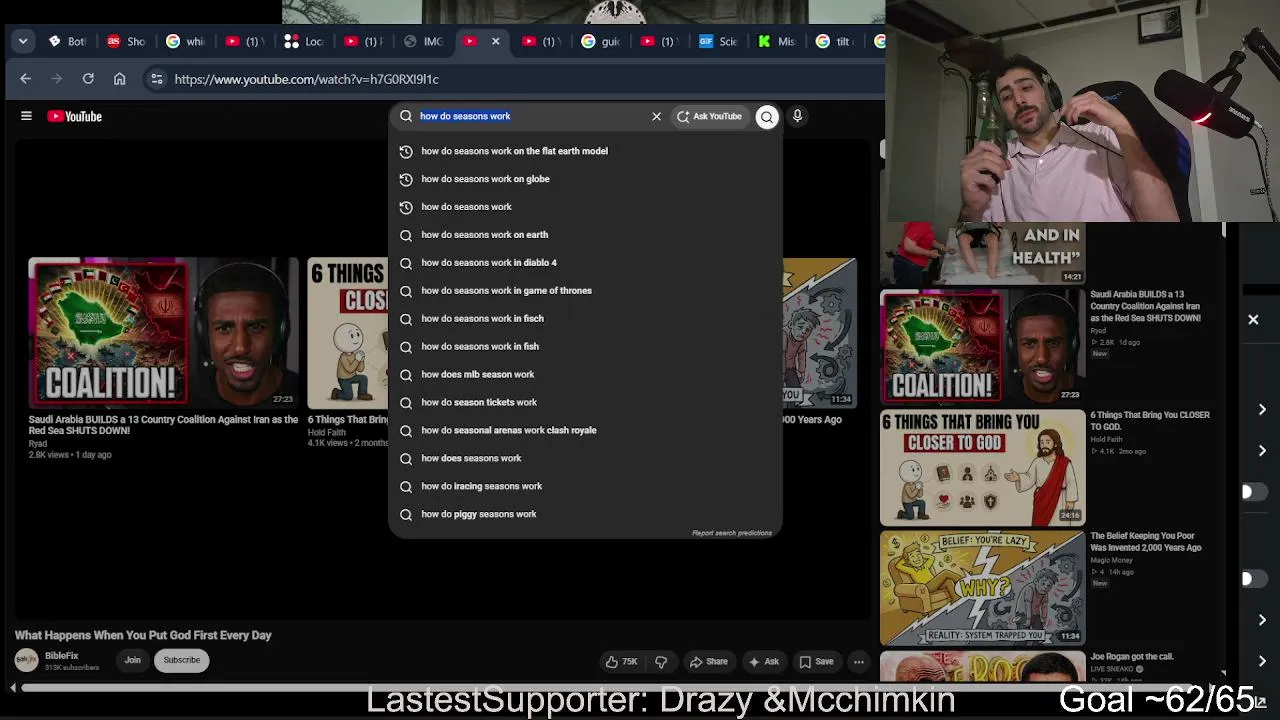Viewport: 1280px width, 720px height.
Task: Run the search with the magnifier button
Action: [767, 117]
